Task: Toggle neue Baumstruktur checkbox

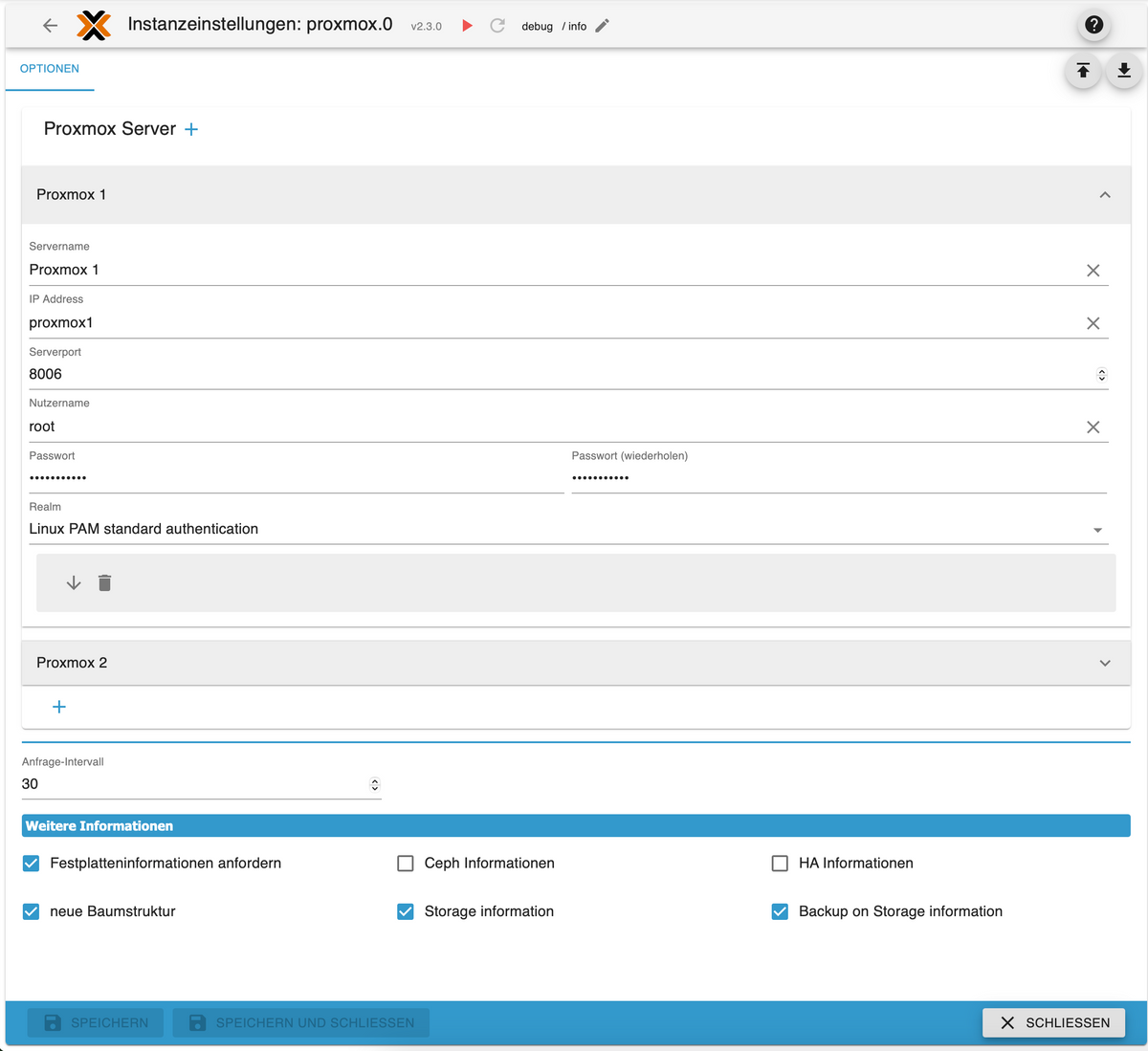Action: coord(32,912)
